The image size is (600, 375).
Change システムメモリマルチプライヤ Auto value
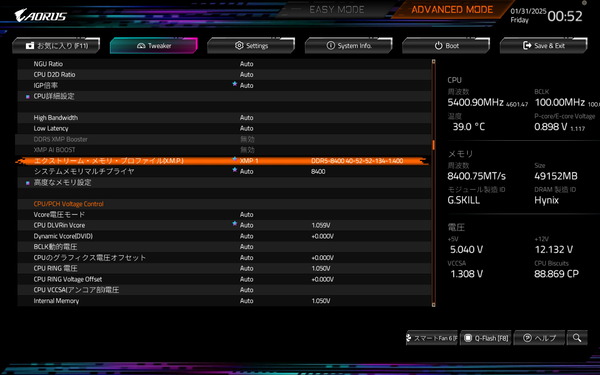click(246, 171)
